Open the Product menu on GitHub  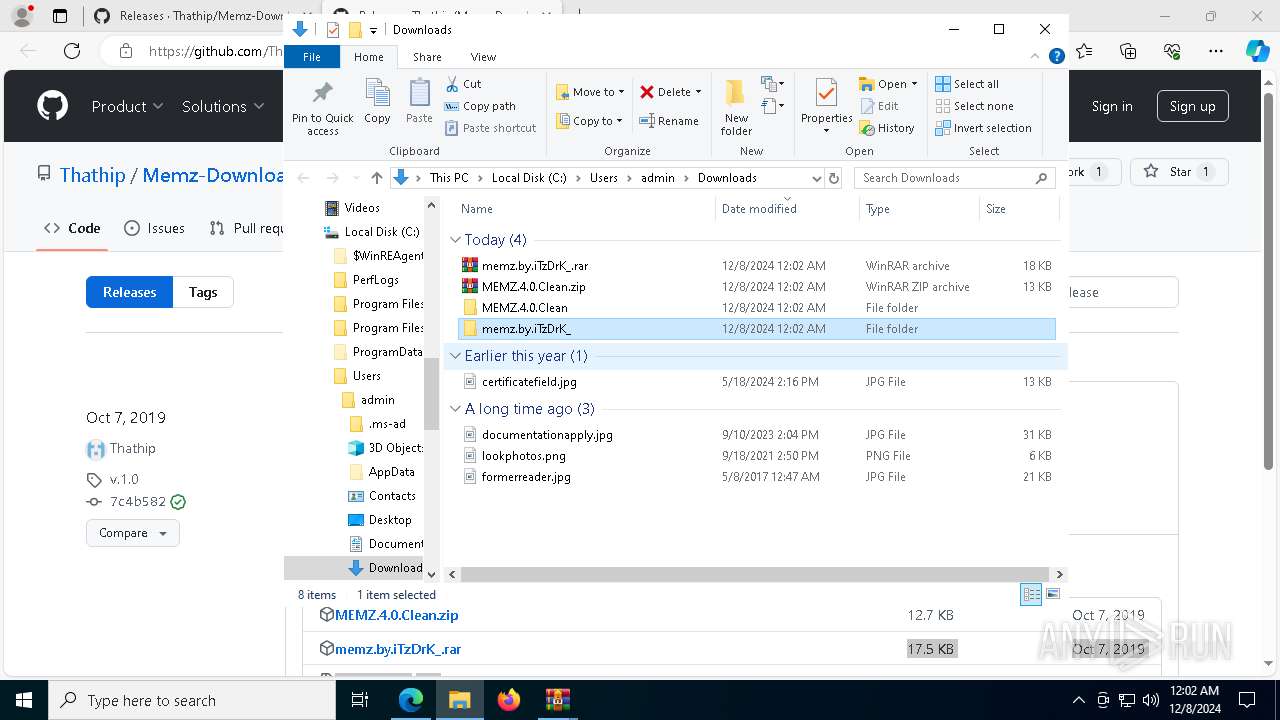(x=127, y=106)
